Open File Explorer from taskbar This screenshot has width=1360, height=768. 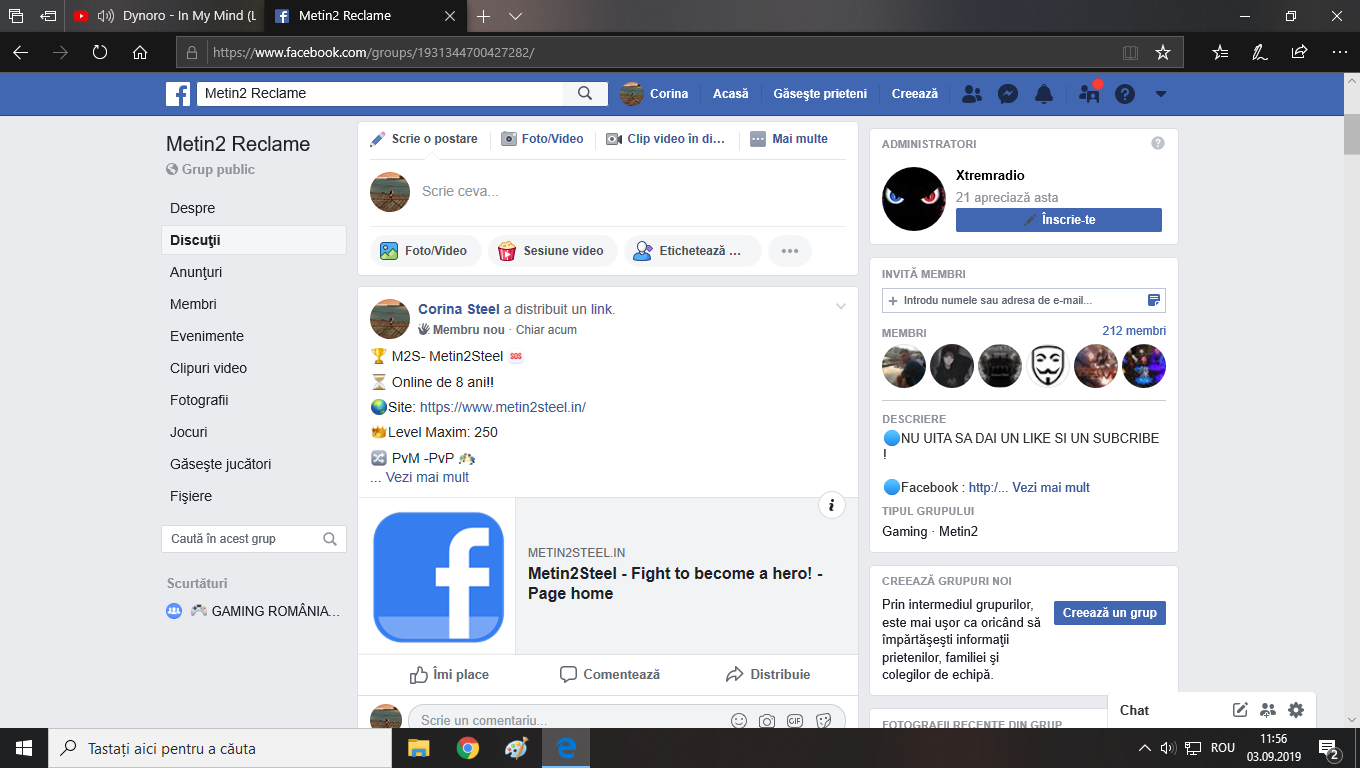[x=418, y=748]
